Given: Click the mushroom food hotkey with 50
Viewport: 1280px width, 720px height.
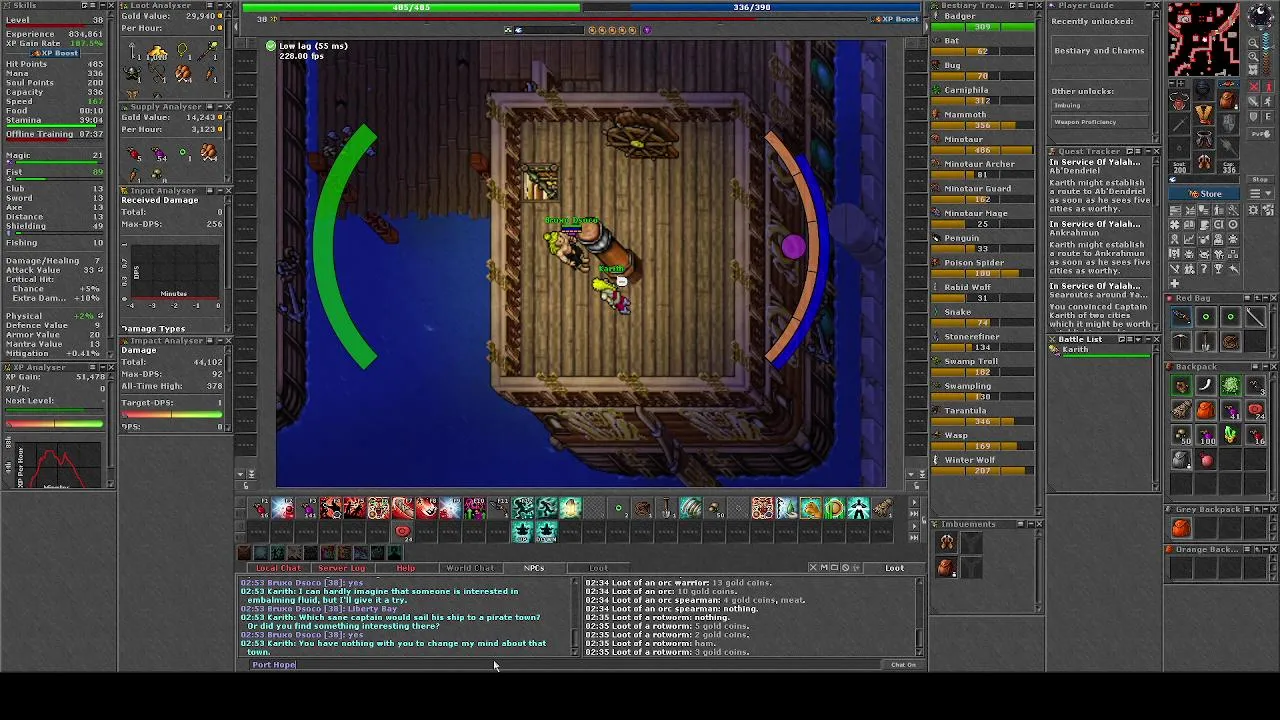Looking at the screenshot, I should point(714,508).
